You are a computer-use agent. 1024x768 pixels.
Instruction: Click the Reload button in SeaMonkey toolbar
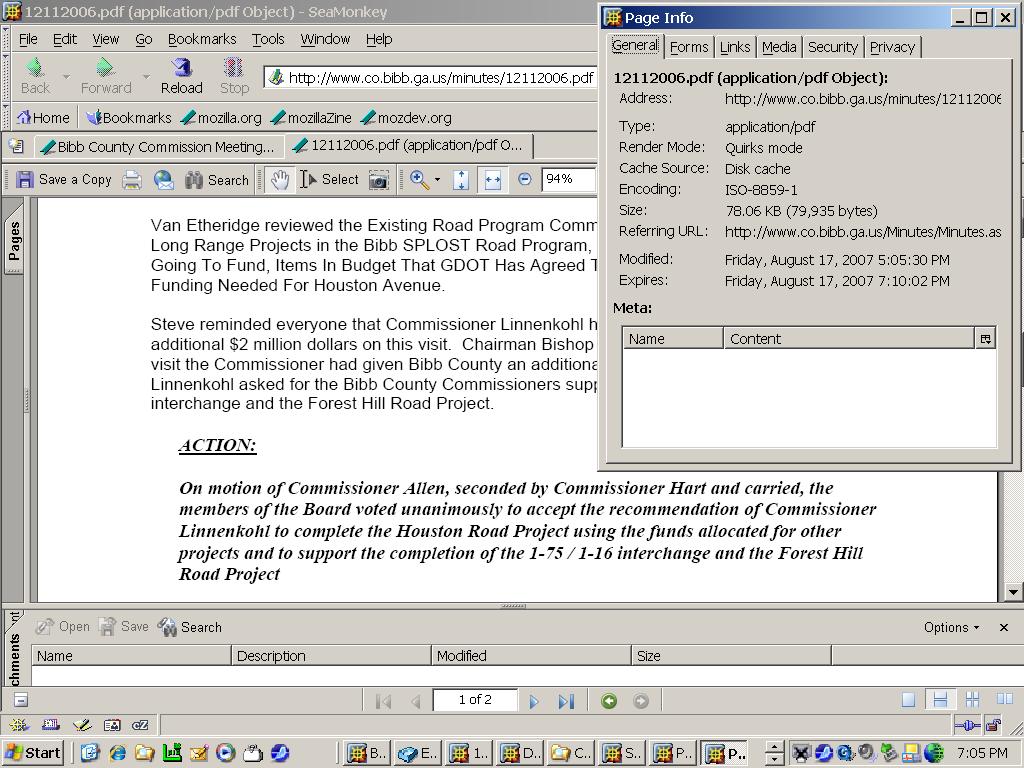pyautogui.click(x=182, y=76)
